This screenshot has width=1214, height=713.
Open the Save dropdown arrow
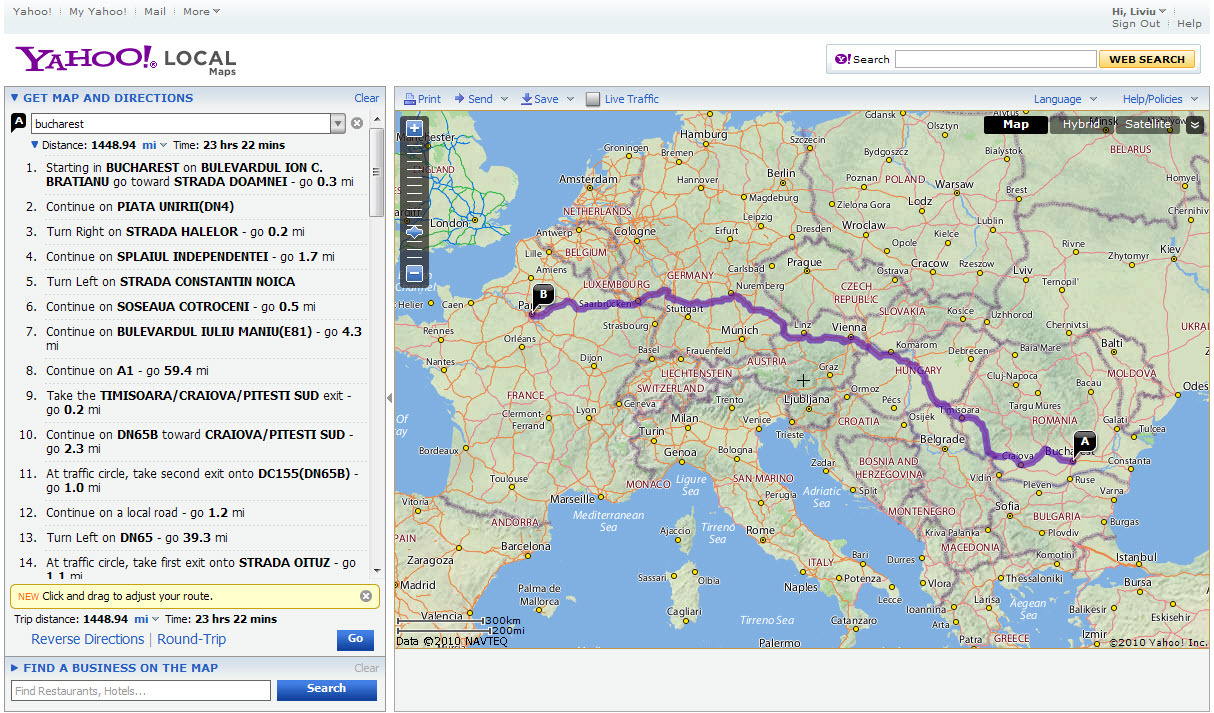tap(570, 99)
